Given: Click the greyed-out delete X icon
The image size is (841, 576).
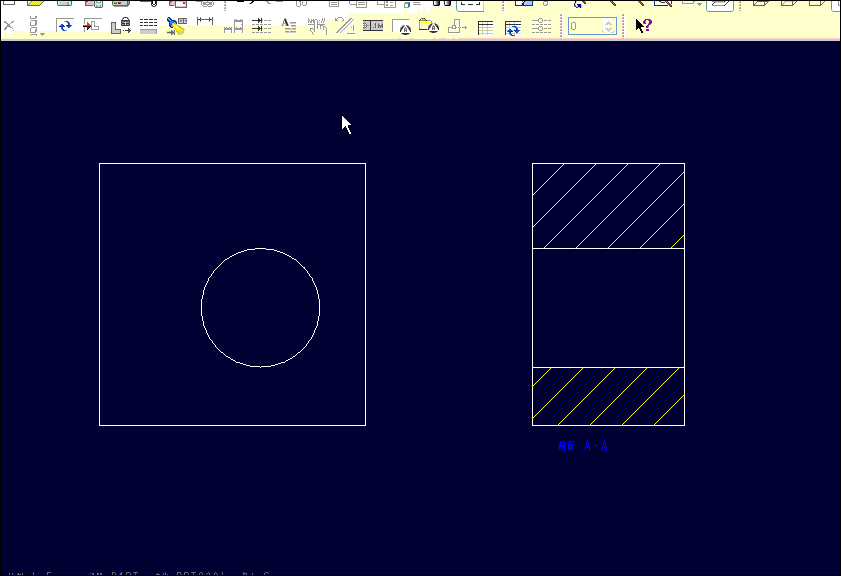Looking at the screenshot, I should 9,26.
